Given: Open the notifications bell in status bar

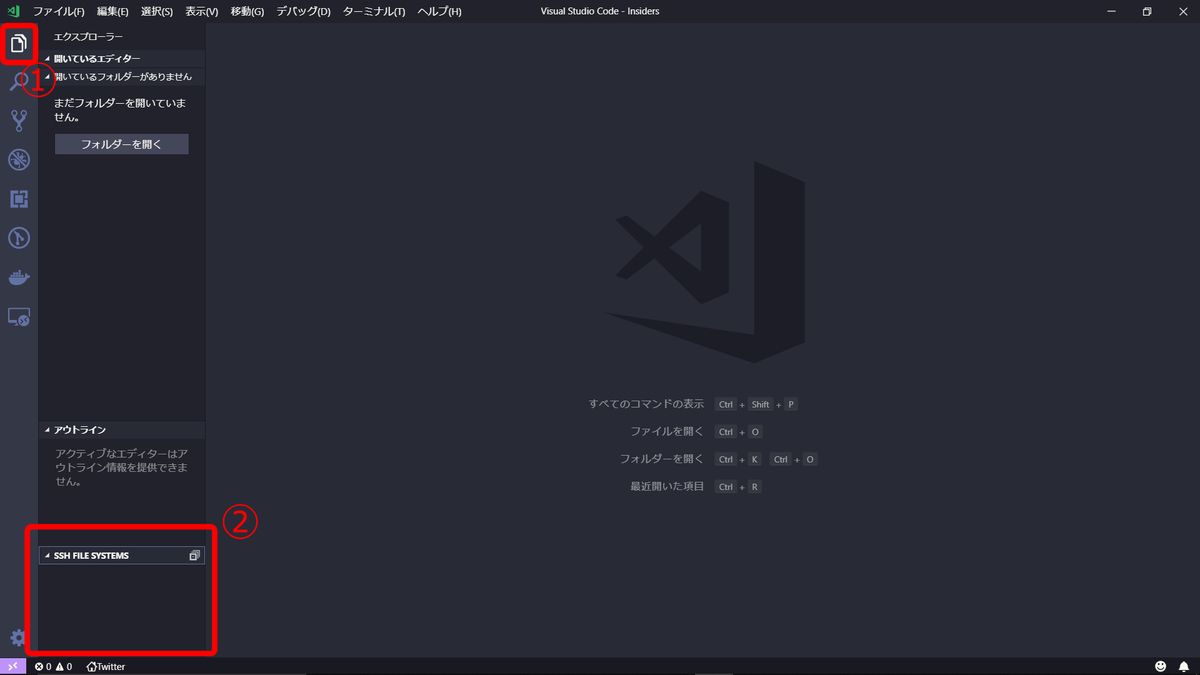Looking at the screenshot, I should click(1184, 666).
